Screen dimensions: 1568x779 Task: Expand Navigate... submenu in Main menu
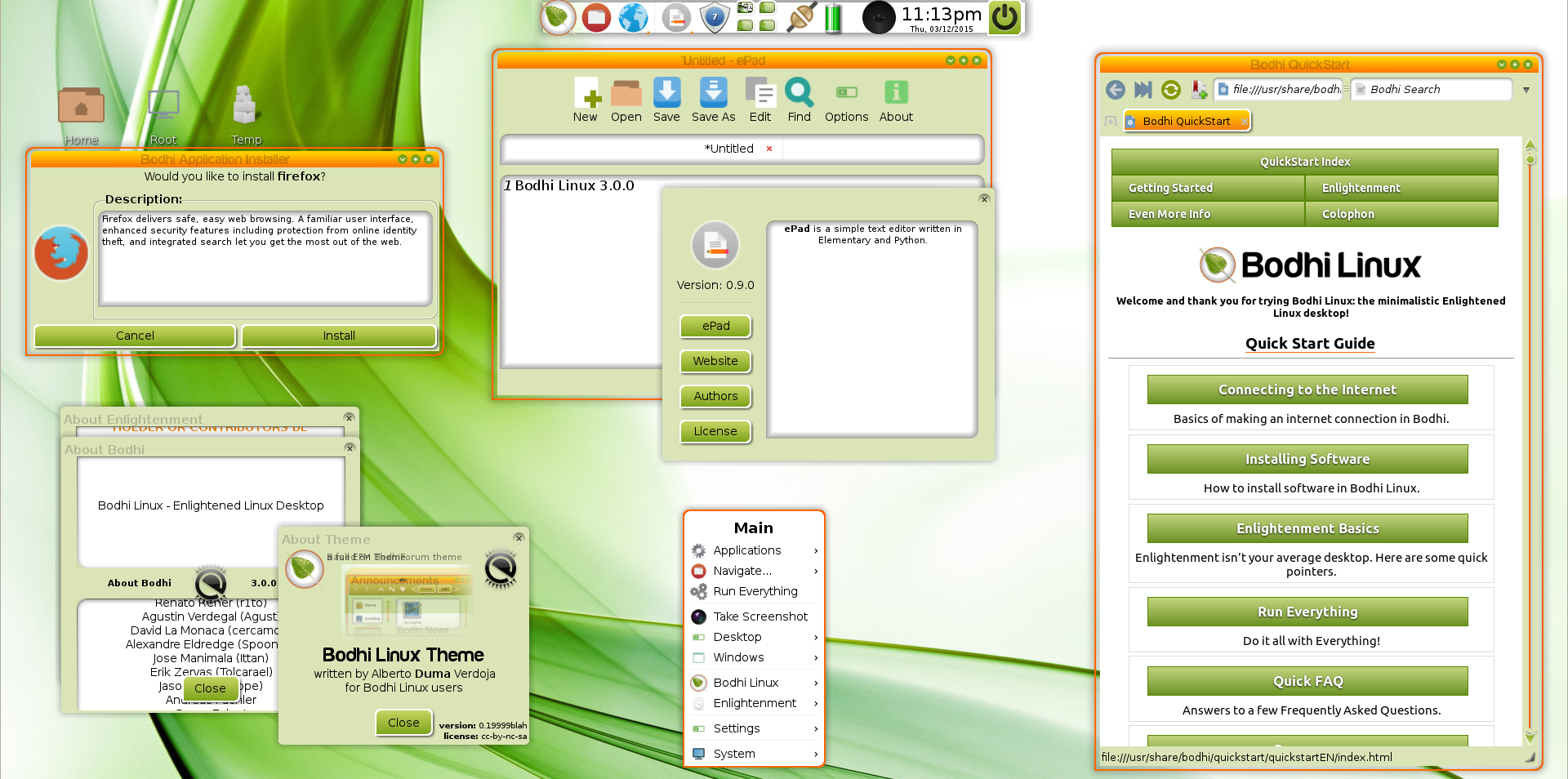click(x=754, y=571)
